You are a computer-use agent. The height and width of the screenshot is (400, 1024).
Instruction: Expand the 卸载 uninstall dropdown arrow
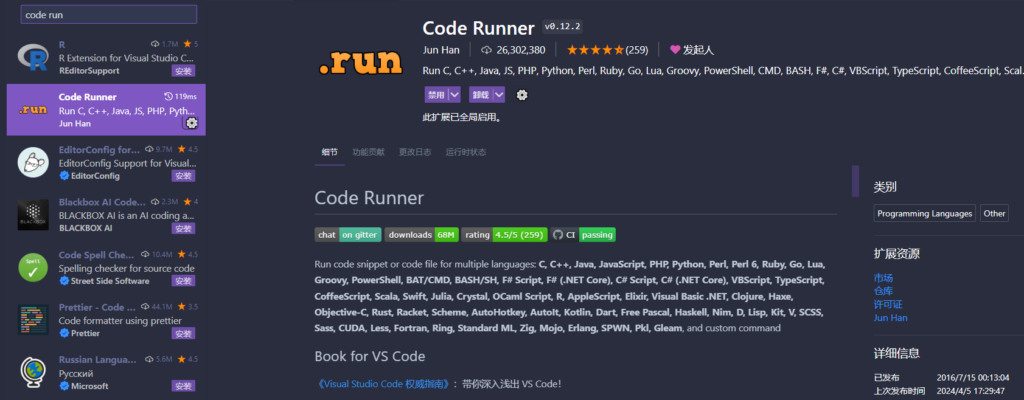pyautogui.click(x=500, y=95)
